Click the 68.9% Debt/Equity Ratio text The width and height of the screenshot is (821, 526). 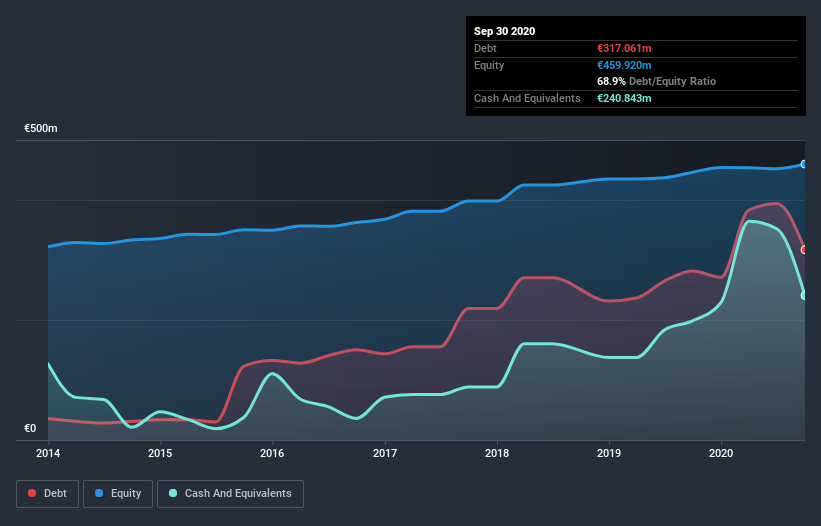point(657,82)
